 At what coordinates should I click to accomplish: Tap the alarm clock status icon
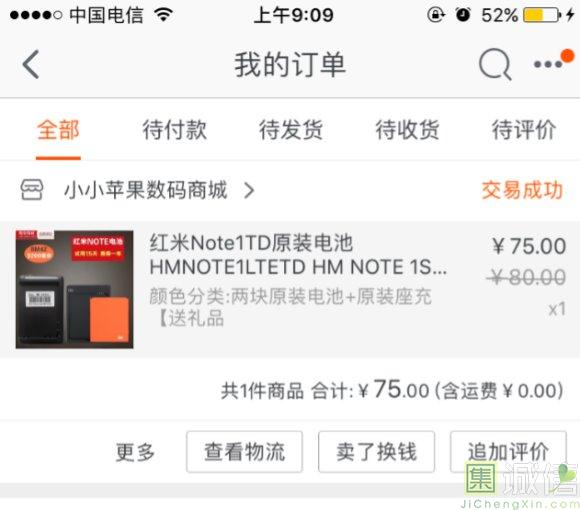click(463, 15)
